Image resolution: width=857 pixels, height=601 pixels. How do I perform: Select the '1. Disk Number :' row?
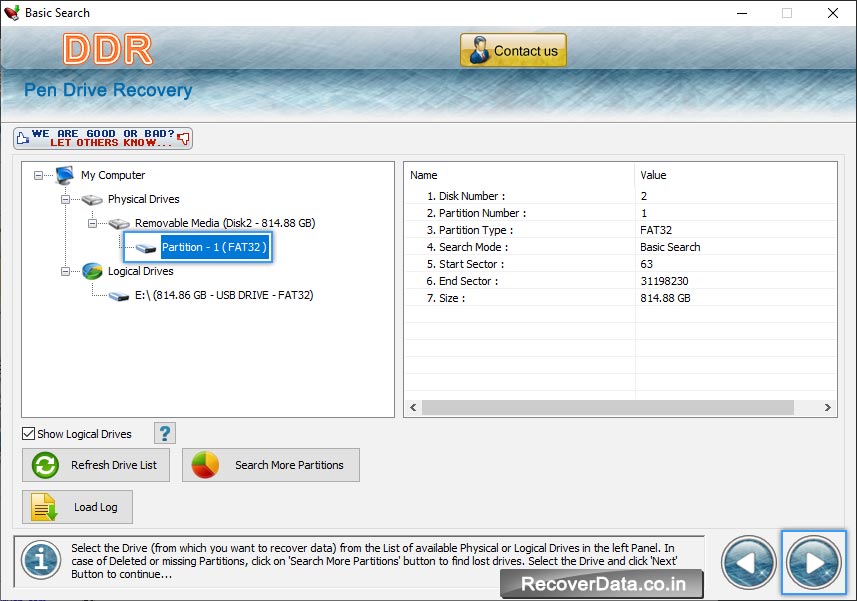621,196
